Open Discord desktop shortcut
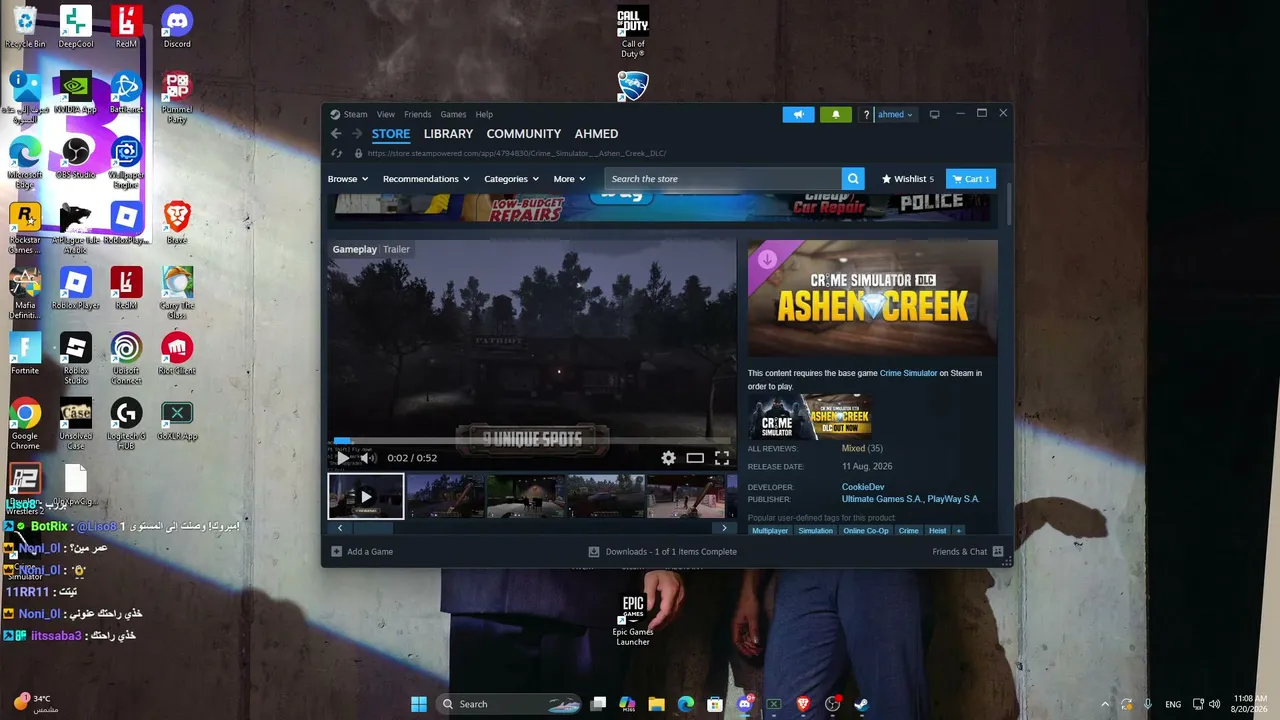Screen dimensions: 1280x720 pyautogui.click(x=177, y=27)
